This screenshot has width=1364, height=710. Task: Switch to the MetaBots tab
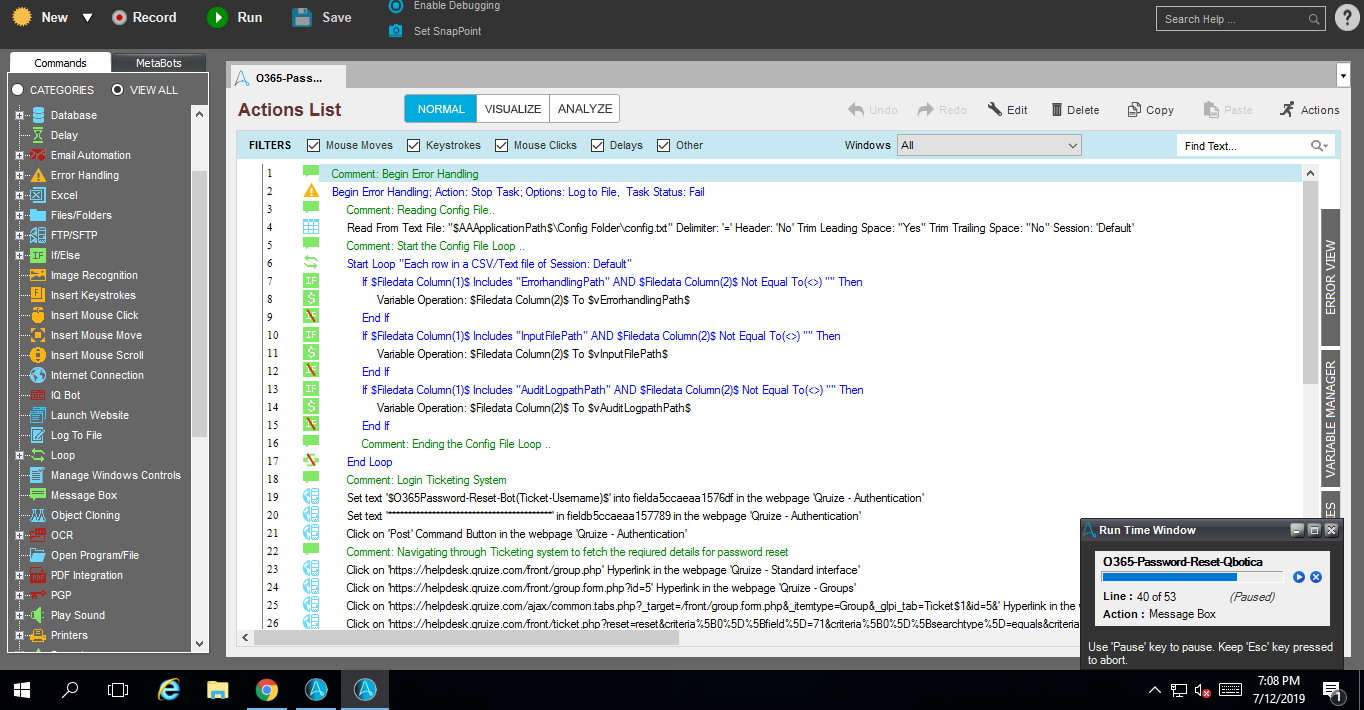pos(158,63)
